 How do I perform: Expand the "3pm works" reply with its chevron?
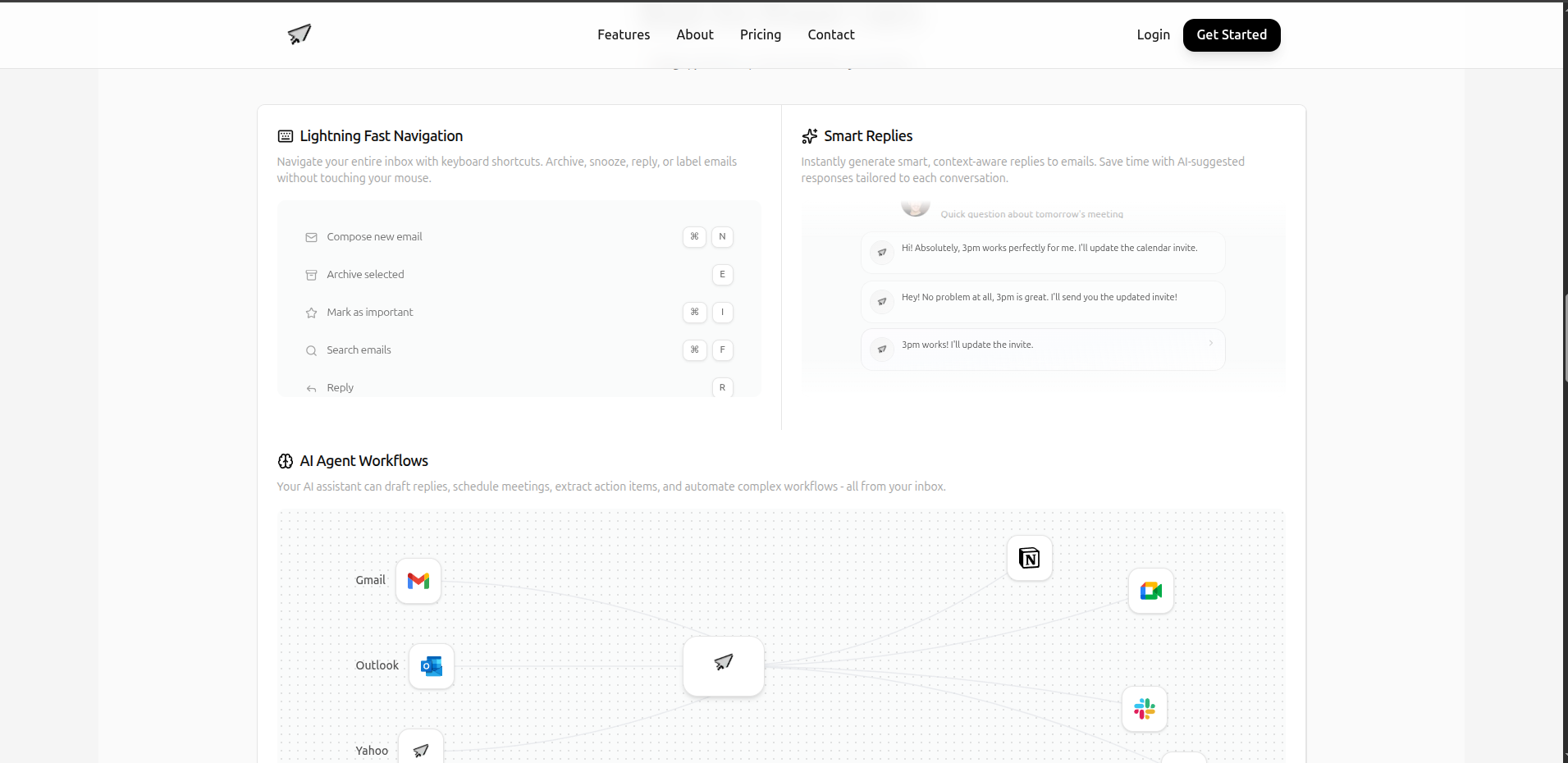[1211, 343]
